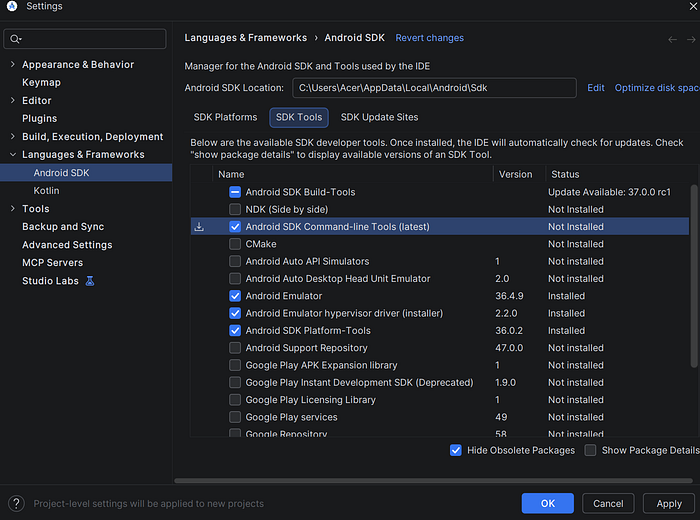Expand the Editor chevron
Image resolution: width=700 pixels, height=520 pixels.
[12, 100]
